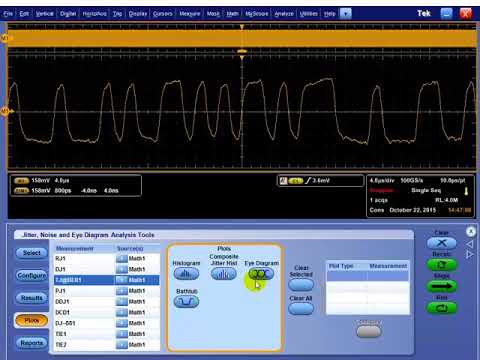Viewport: 480px width, 360px height.
Task: Click the Single Seq readout text
Action: [x=426, y=190]
